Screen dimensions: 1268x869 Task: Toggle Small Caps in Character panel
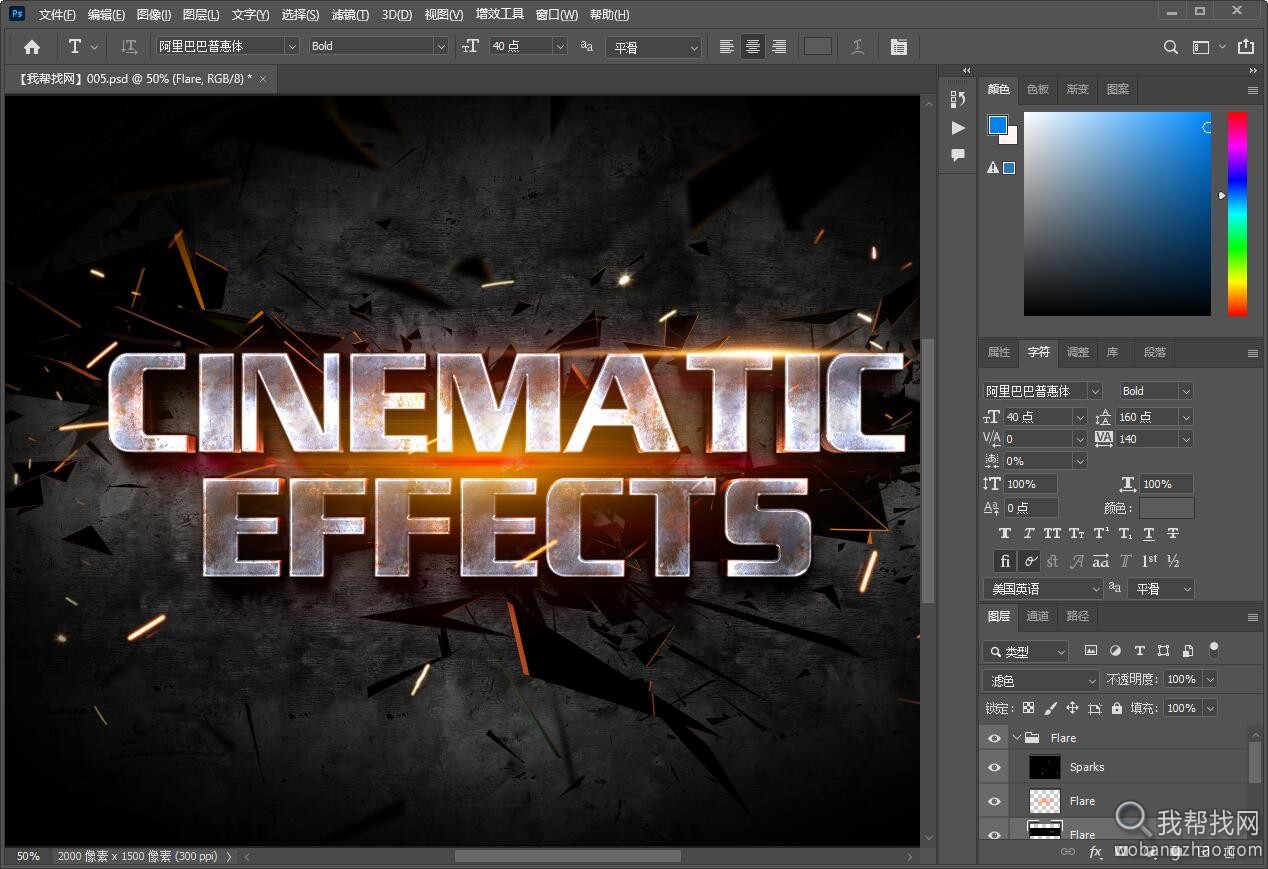[1076, 533]
